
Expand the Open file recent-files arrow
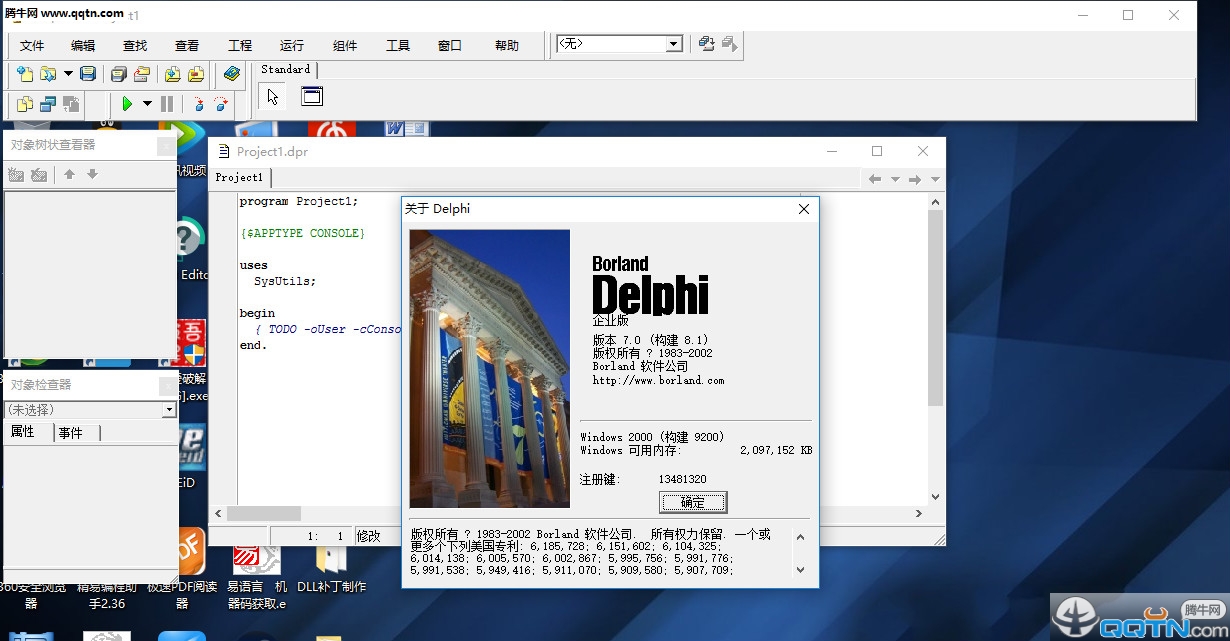(68, 74)
